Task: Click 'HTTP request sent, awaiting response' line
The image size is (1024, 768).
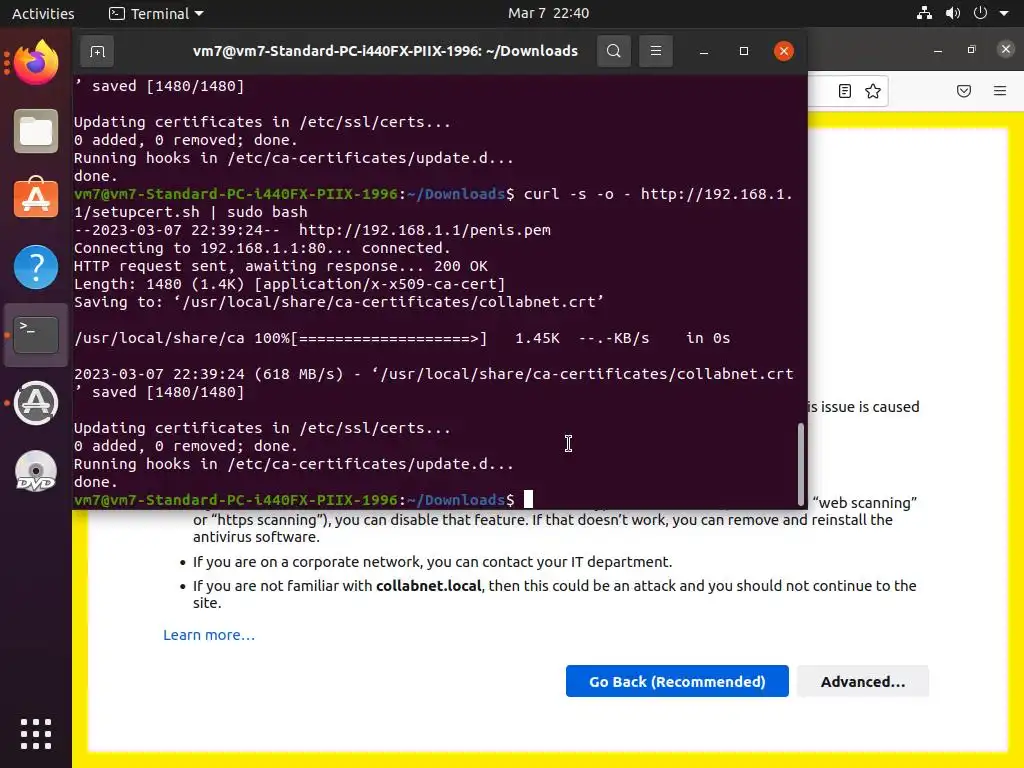Action: (x=281, y=266)
